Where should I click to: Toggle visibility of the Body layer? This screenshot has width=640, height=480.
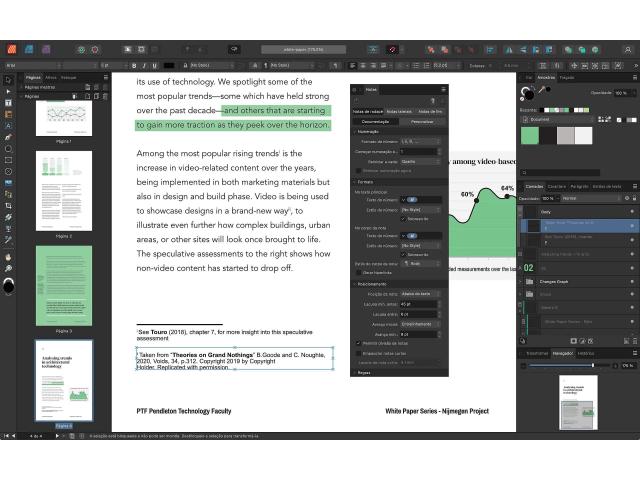pyautogui.click(x=630, y=212)
